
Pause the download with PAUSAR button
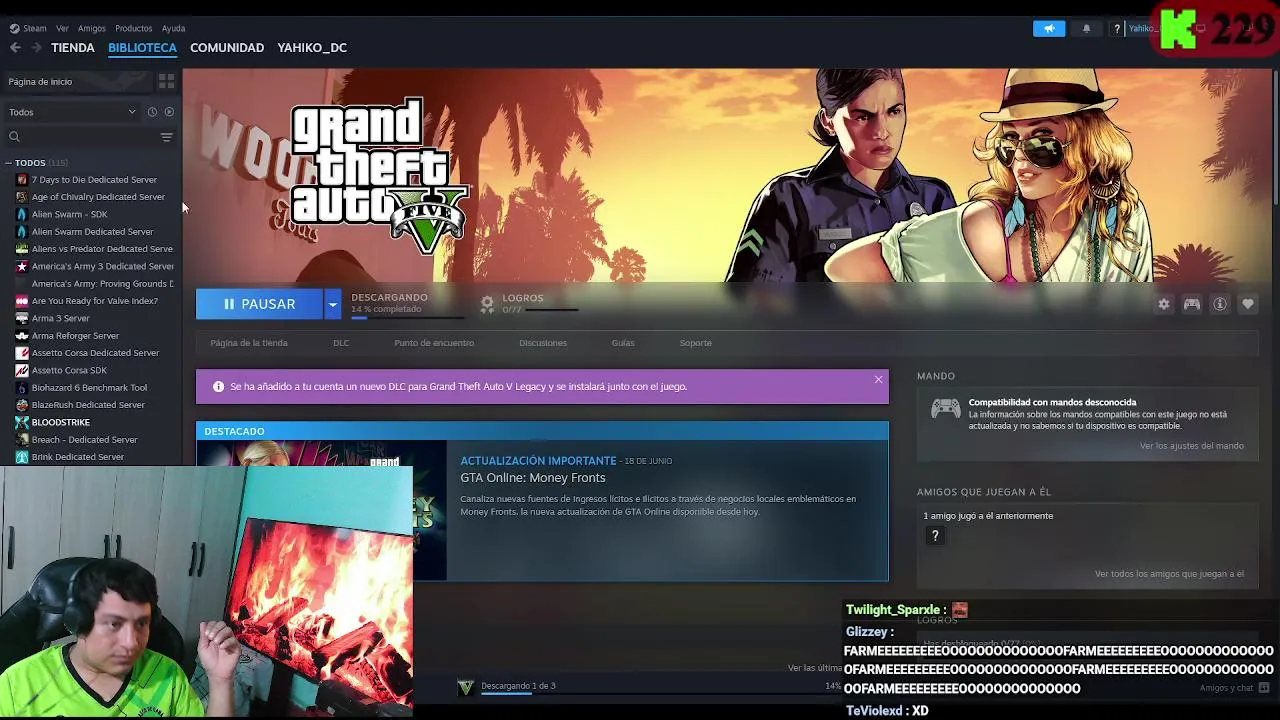[259, 304]
